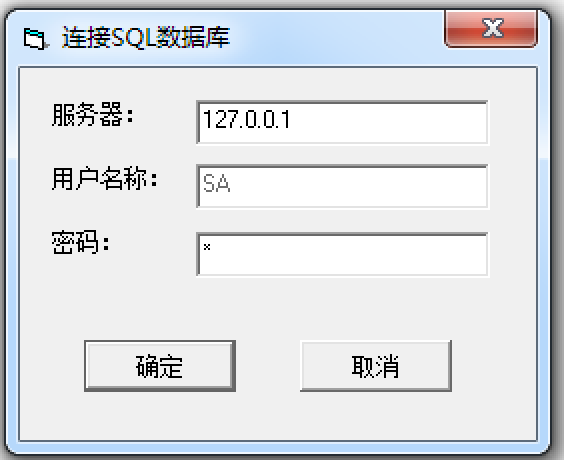Click the 服务器 label
This screenshot has height=460, width=564.
tap(92, 114)
